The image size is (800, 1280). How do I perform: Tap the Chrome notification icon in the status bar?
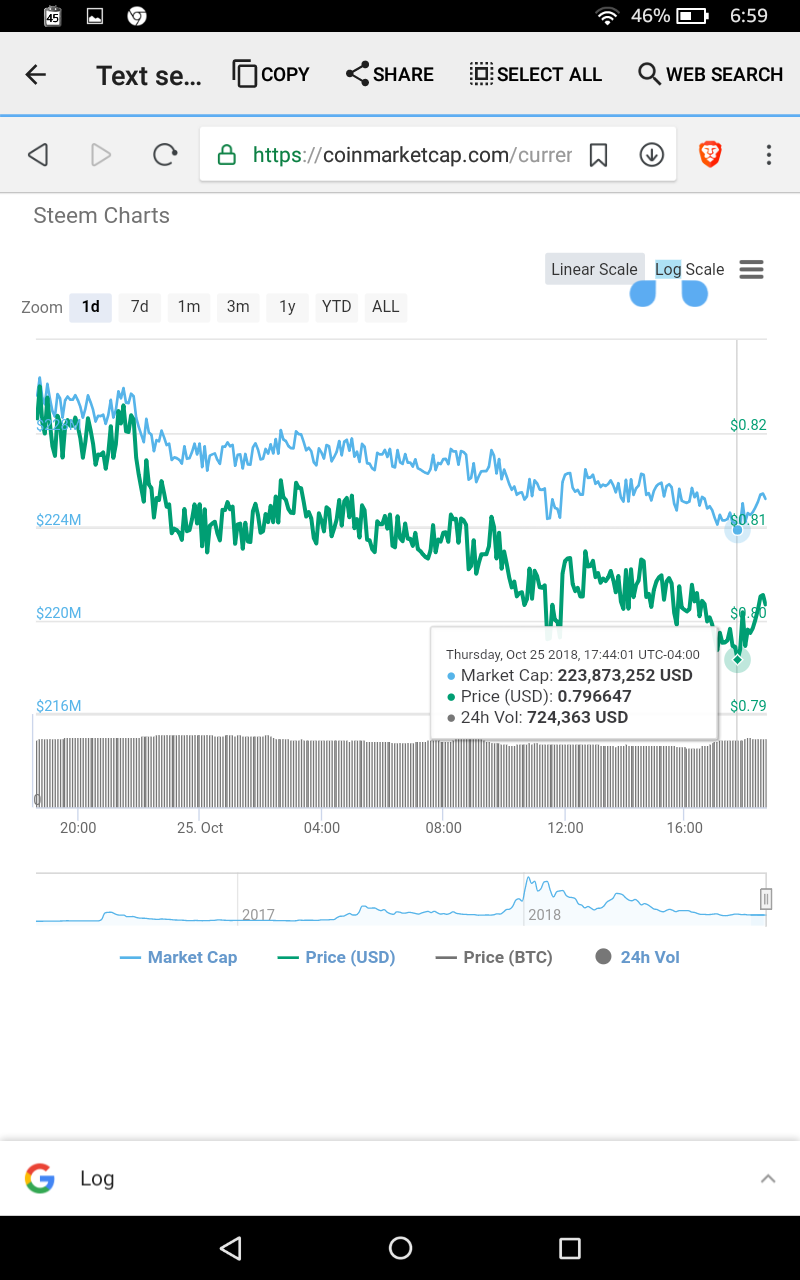137,15
